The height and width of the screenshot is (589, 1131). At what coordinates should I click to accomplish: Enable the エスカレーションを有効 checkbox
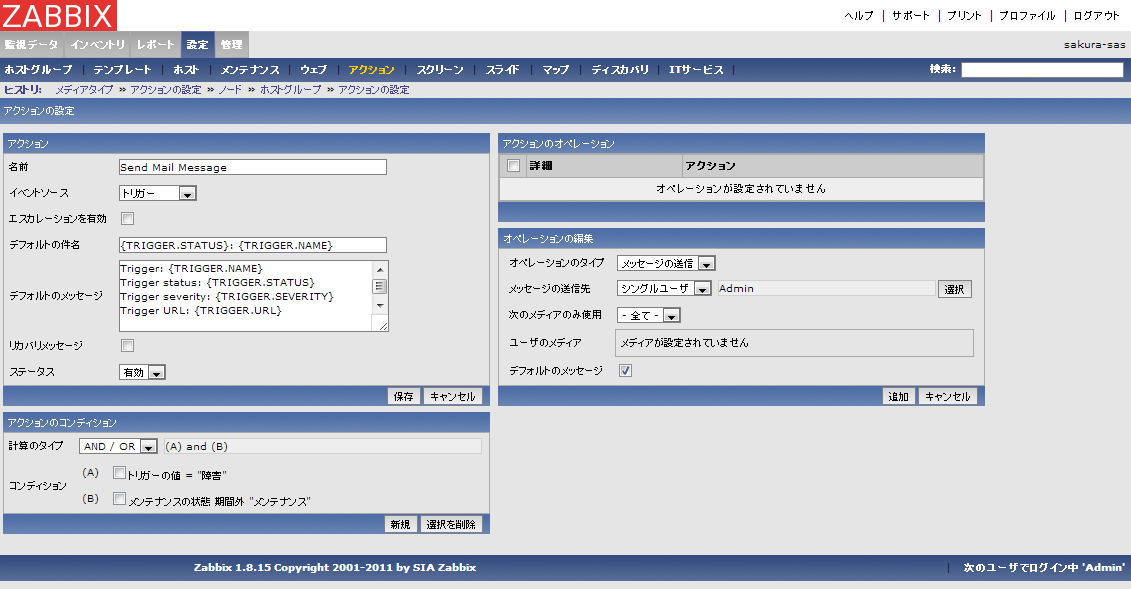(127, 219)
